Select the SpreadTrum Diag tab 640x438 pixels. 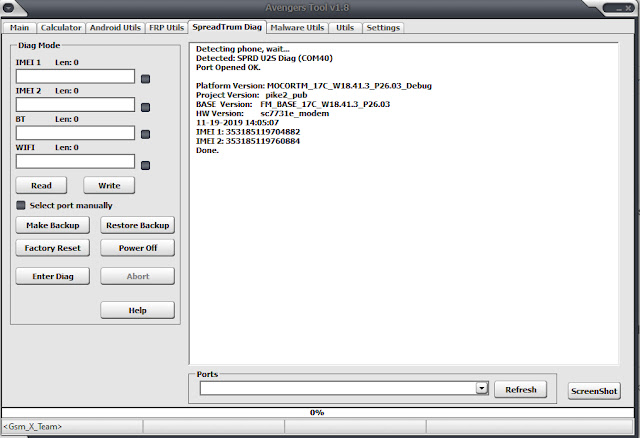coord(227,27)
